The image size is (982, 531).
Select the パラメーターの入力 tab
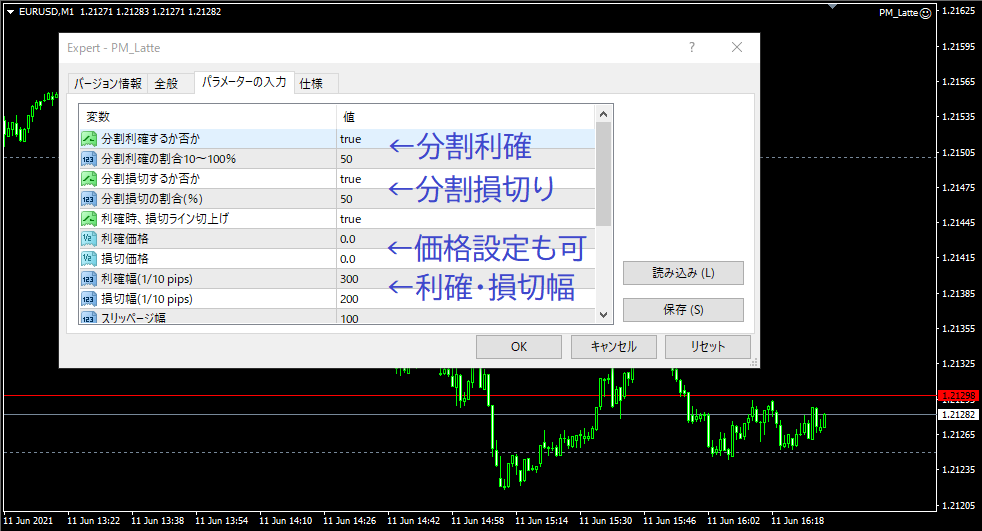coord(244,82)
